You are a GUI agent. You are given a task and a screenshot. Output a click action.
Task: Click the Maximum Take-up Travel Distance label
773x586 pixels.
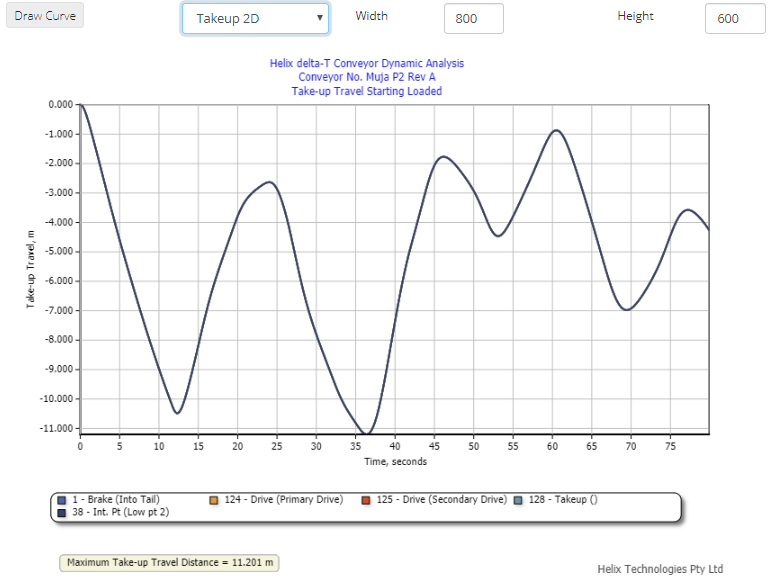tap(169, 563)
